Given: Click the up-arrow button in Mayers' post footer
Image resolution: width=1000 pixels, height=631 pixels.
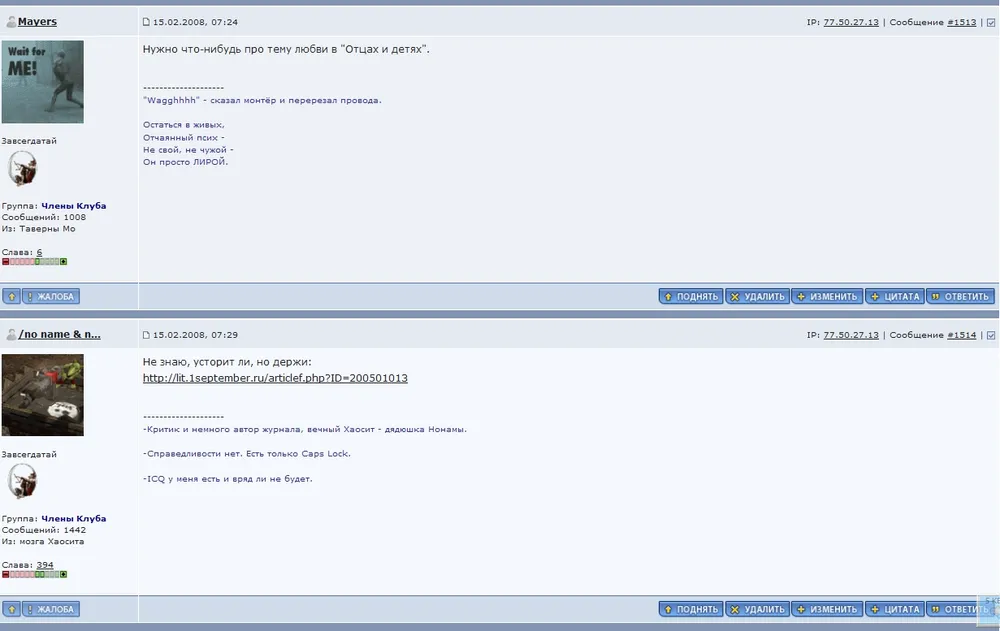Looking at the screenshot, I should (x=11, y=296).
